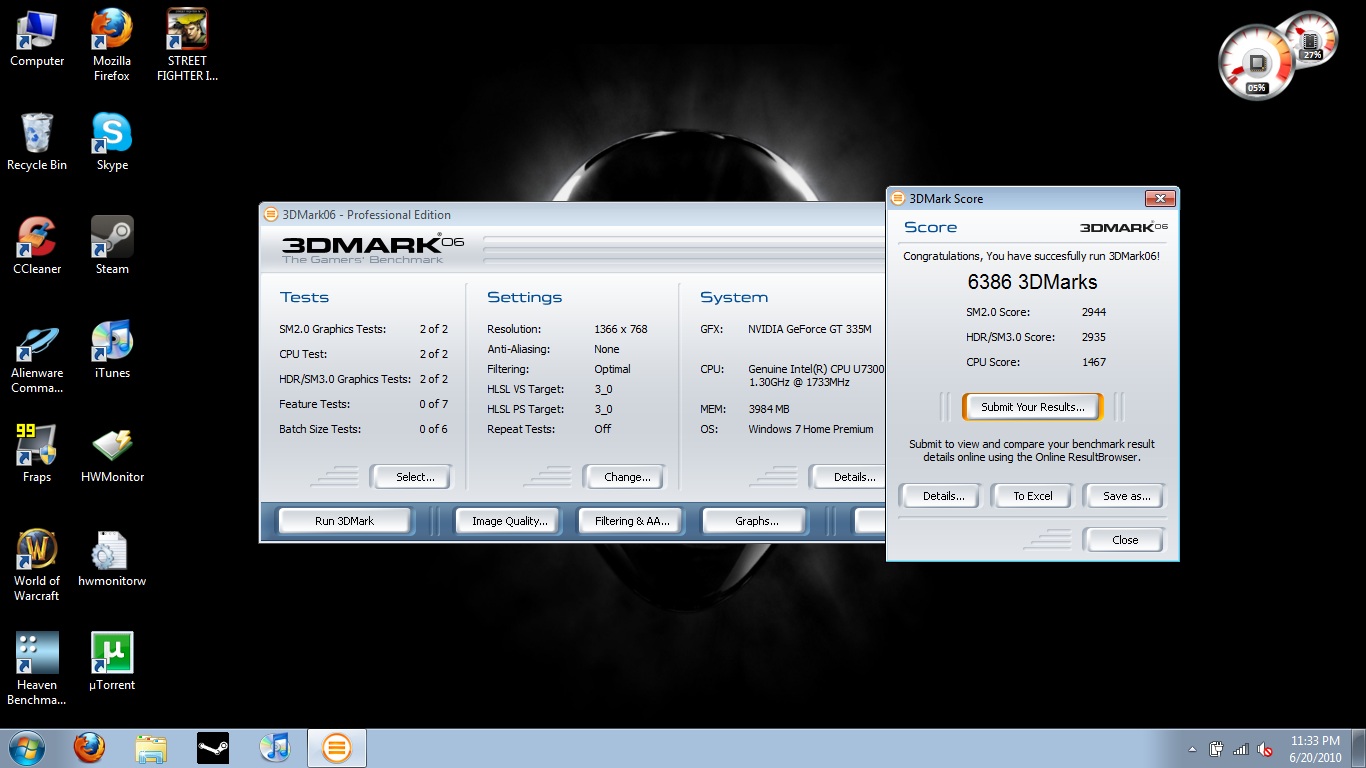
Task: Open the network signal tray icon
Action: coord(1241,749)
